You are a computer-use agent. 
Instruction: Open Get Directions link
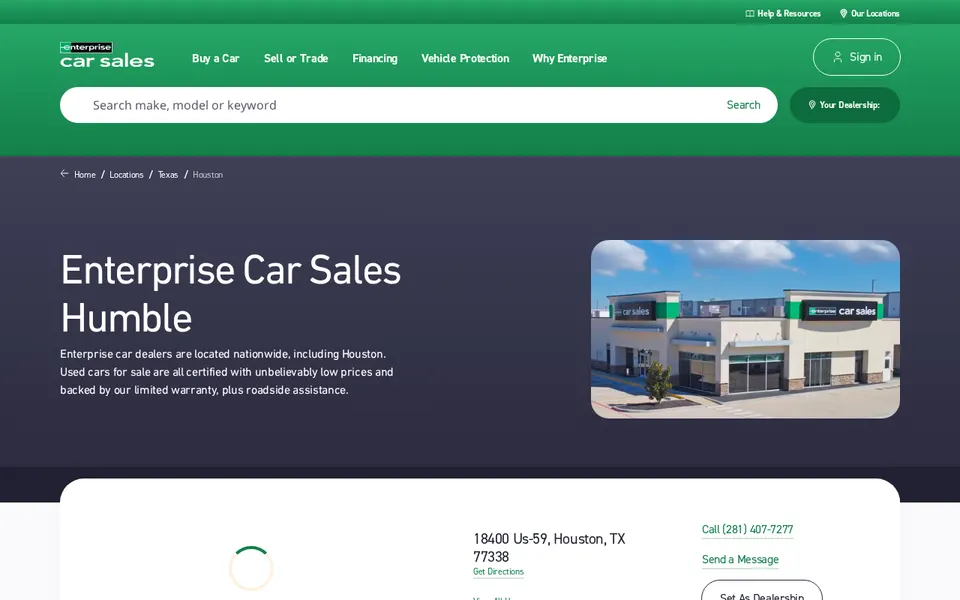point(498,572)
